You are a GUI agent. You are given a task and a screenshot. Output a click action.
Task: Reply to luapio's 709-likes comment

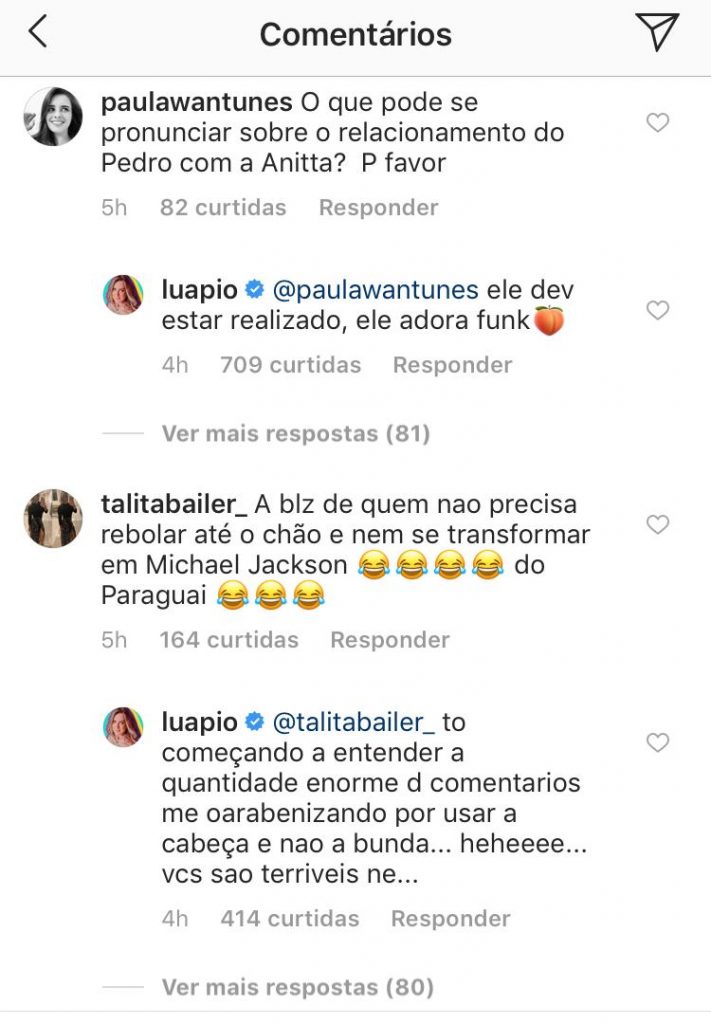(452, 365)
